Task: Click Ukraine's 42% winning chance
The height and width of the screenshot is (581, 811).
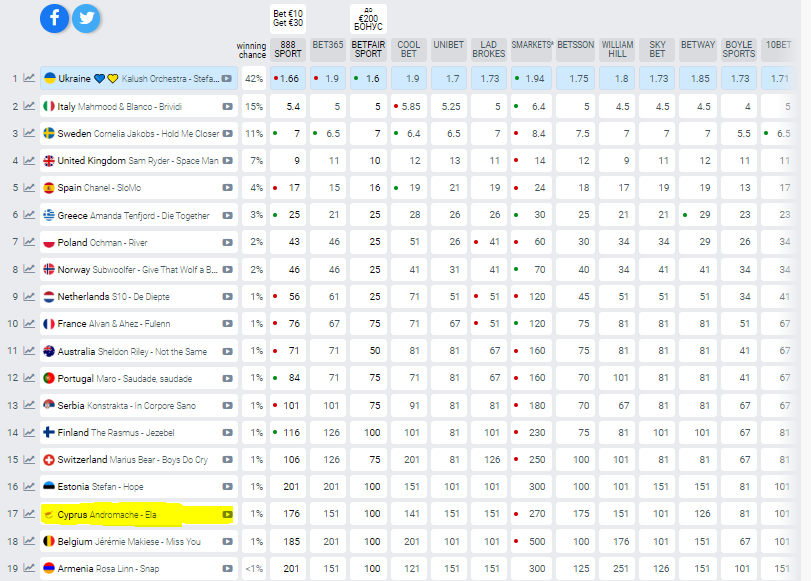Action: (254, 79)
